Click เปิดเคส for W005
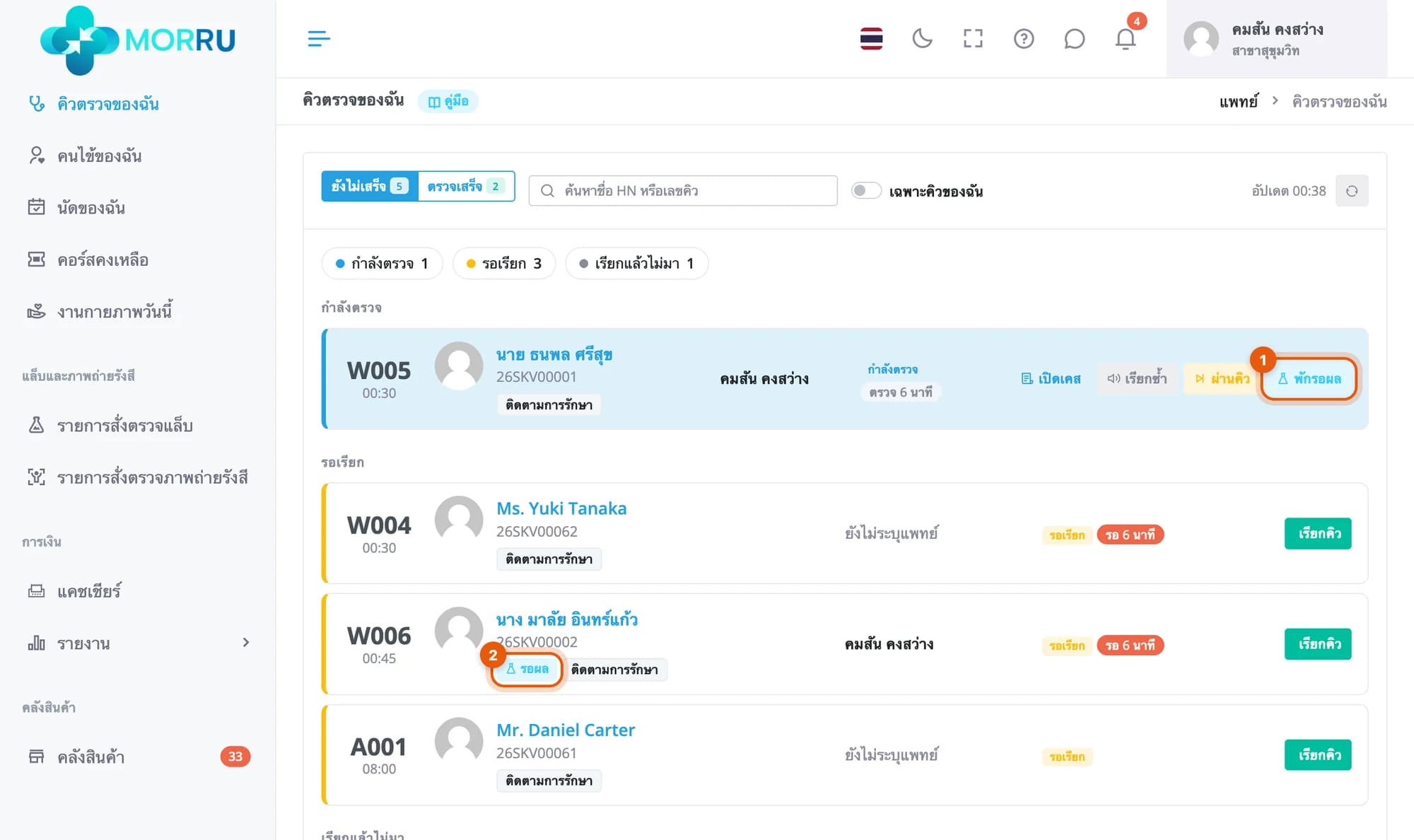This screenshot has width=1414, height=840. (x=1051, y=379)
